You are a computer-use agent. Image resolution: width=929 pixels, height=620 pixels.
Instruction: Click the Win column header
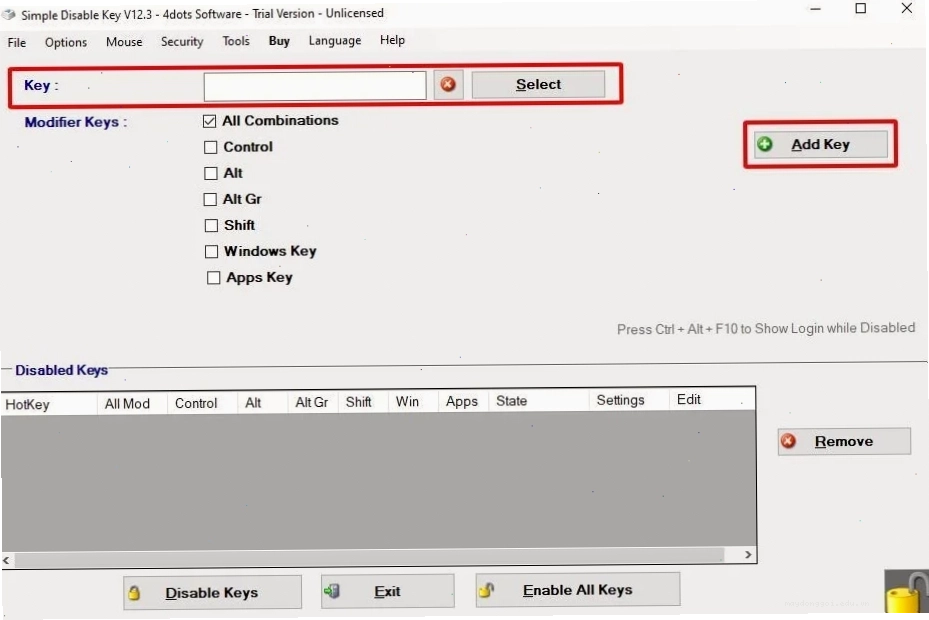[414, 401]
